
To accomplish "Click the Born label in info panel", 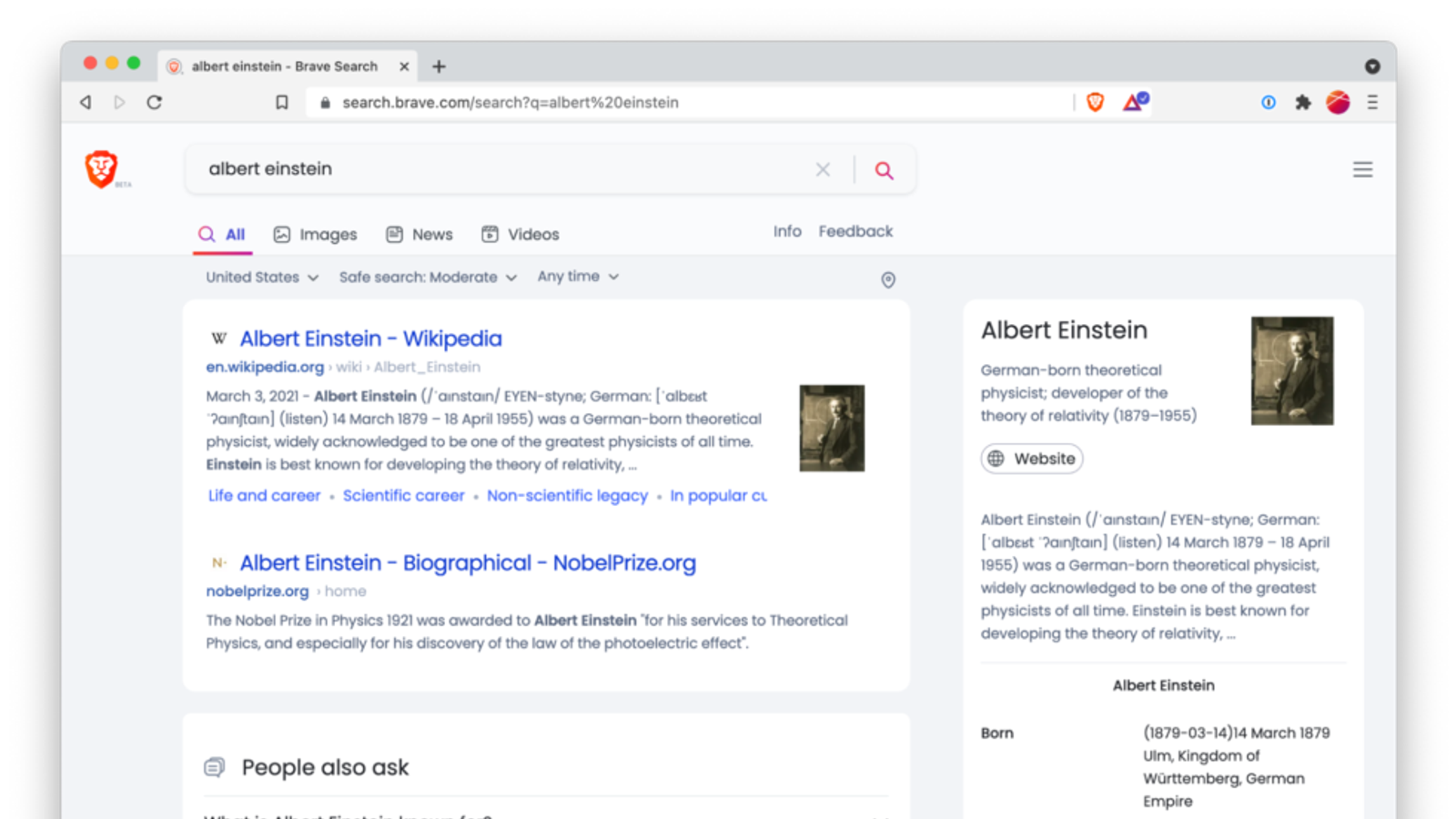I will [x=996, y=733].
